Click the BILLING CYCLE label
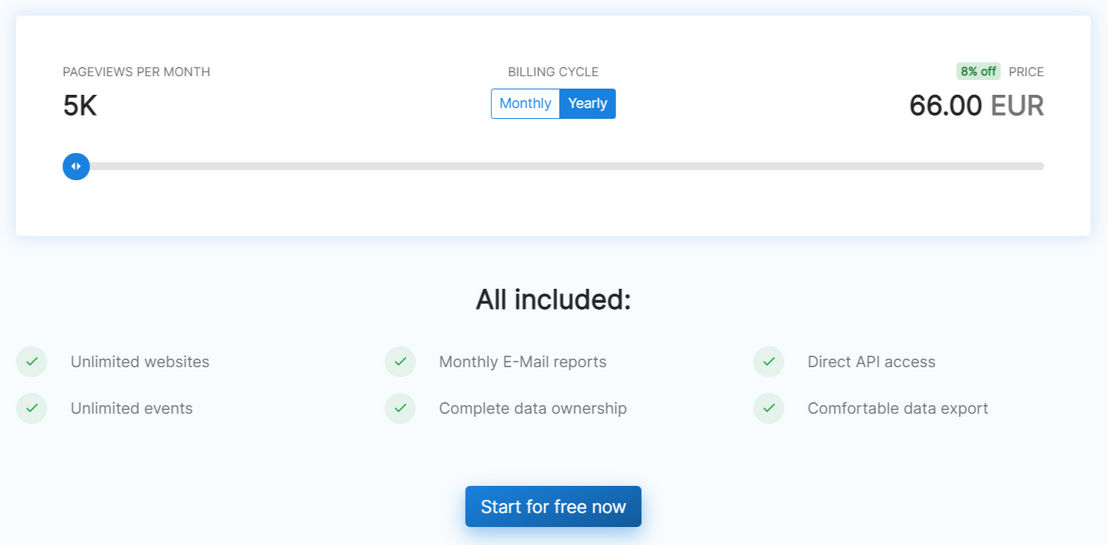Screen dimensions: 1108x545 tap(553, 72)
